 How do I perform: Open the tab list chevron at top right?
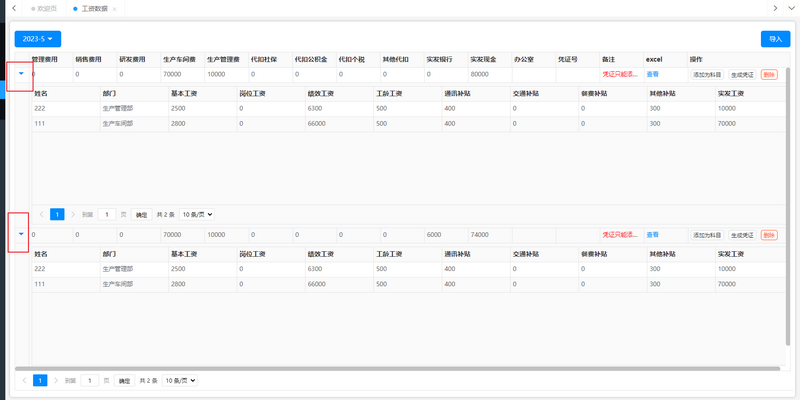(793, 8)
